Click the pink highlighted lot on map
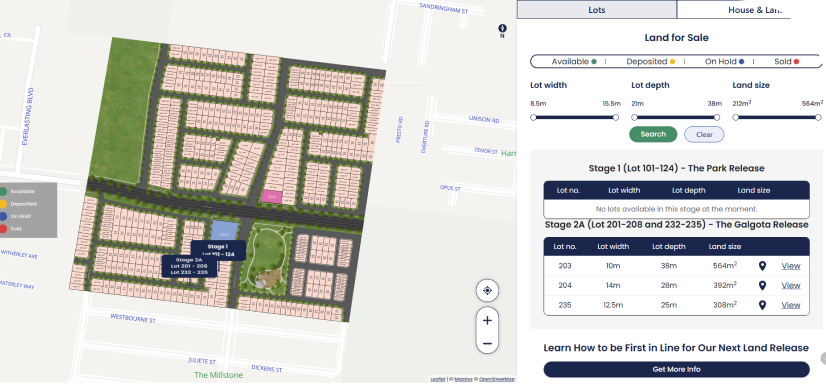The image size is (826, 386). [x=272, y=197]
